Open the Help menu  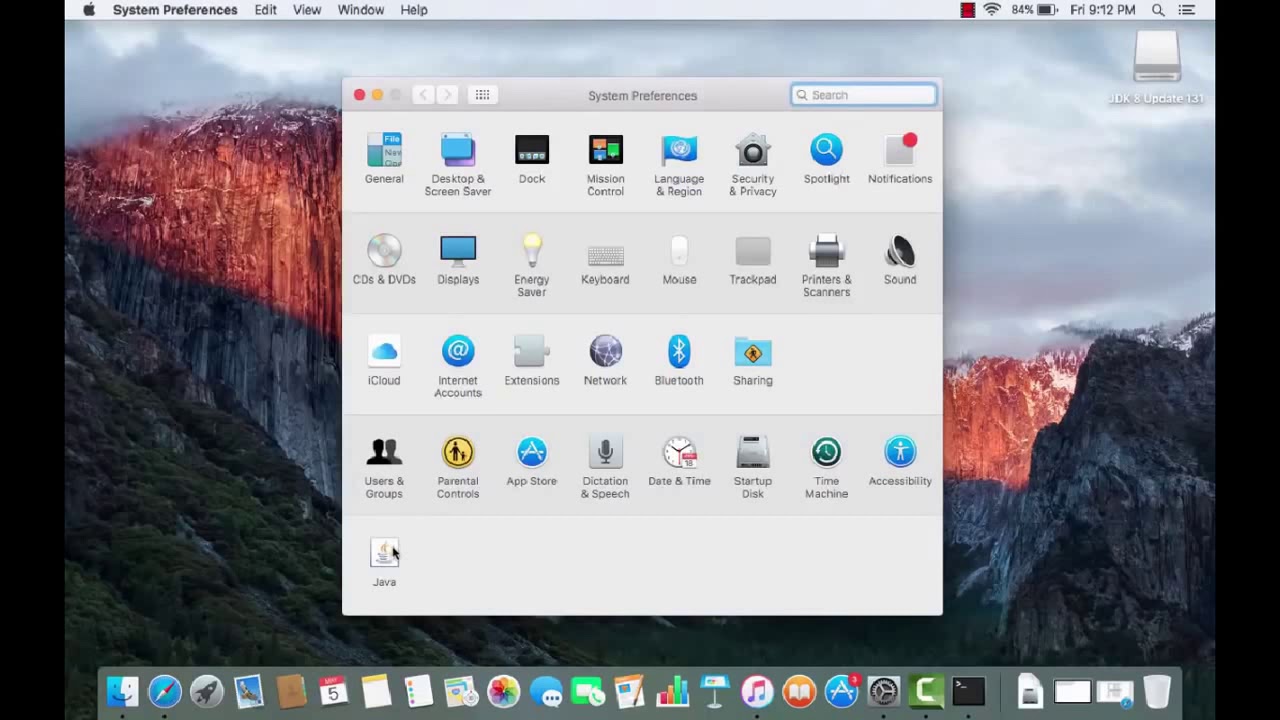tap(414, 10)
